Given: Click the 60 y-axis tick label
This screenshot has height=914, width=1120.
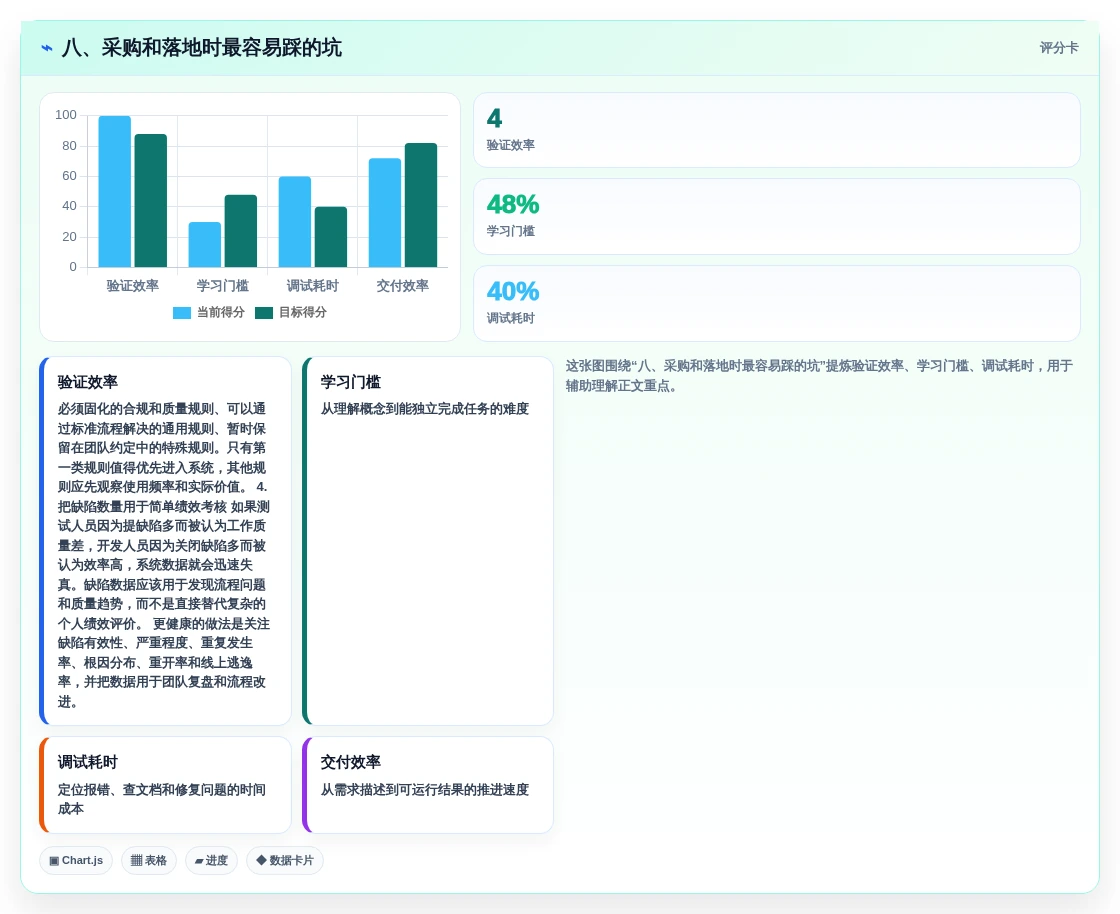Looking at the screenshot, I should (69, 176).
